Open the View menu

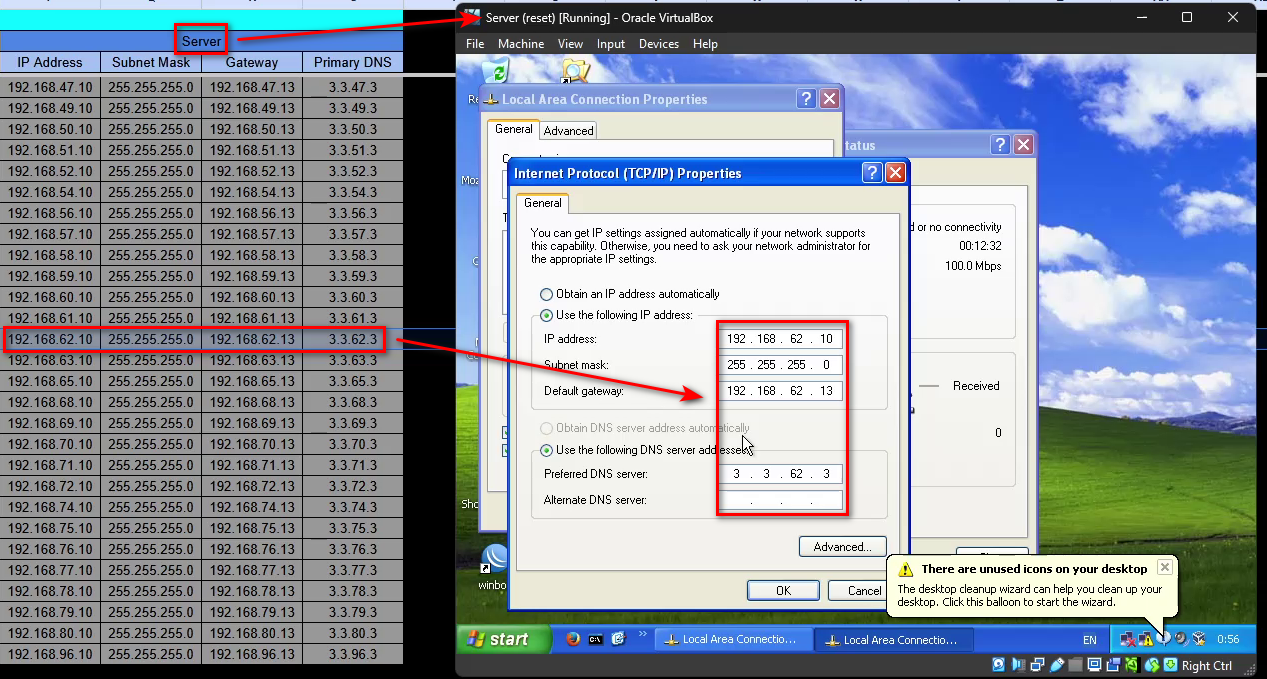pyautogui.click(x=571, y=44)
